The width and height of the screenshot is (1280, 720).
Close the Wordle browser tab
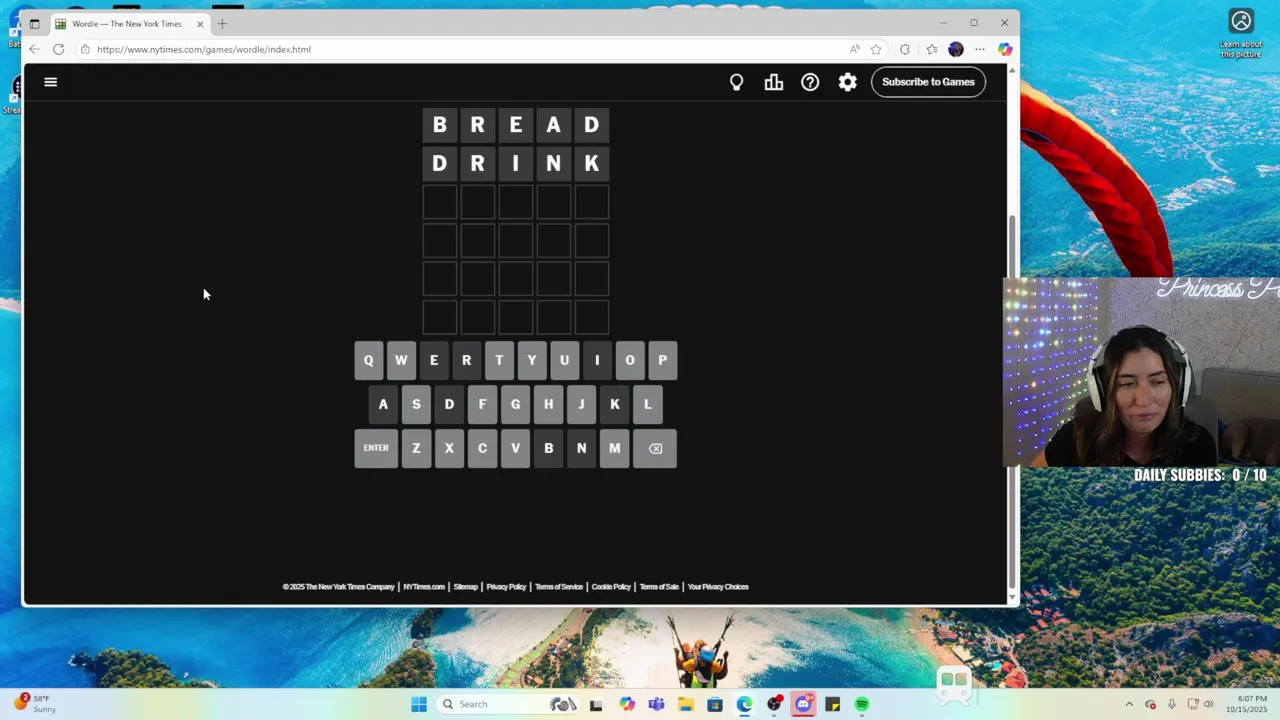point(200,24)
